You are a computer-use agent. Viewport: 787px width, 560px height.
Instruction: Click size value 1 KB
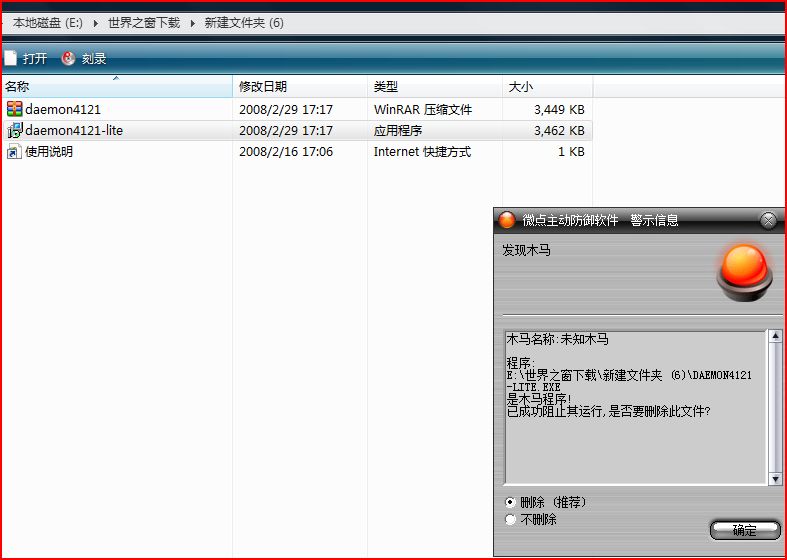click(x=571, y=152)
